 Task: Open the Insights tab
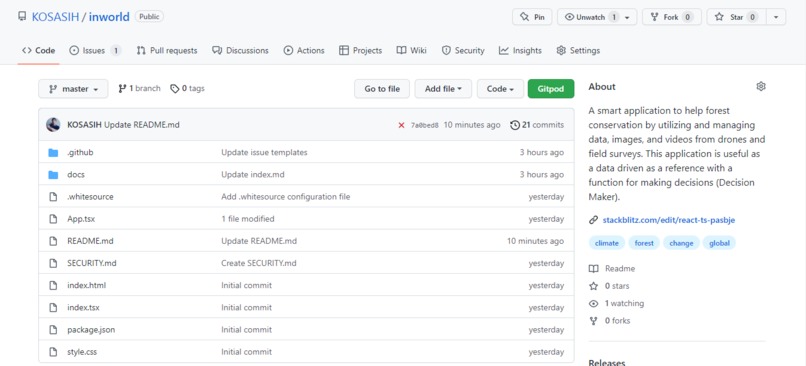[x=520, y=50]
